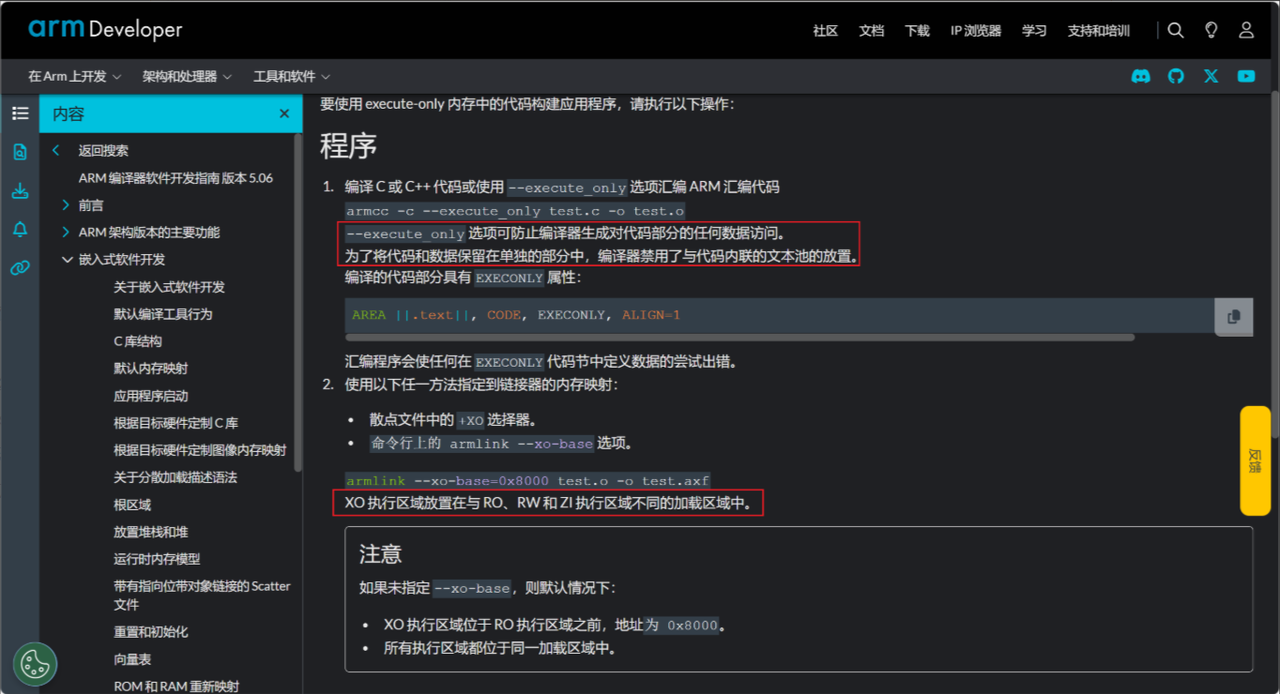Open 学习 in the top menu
The height and width of the screenshot is (694, 1280).
click(x=1034, y=31)
